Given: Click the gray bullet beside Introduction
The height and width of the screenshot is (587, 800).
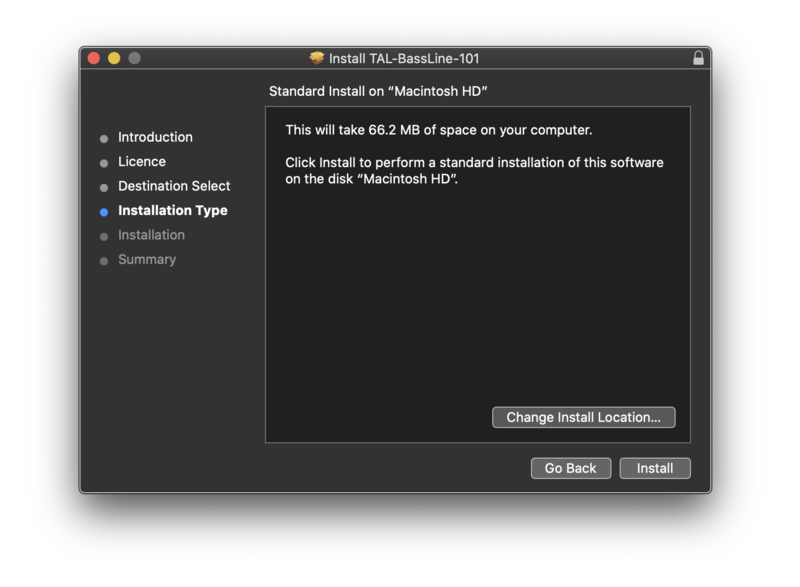Looking at the screenshot, I should click(x=104, y=138).
